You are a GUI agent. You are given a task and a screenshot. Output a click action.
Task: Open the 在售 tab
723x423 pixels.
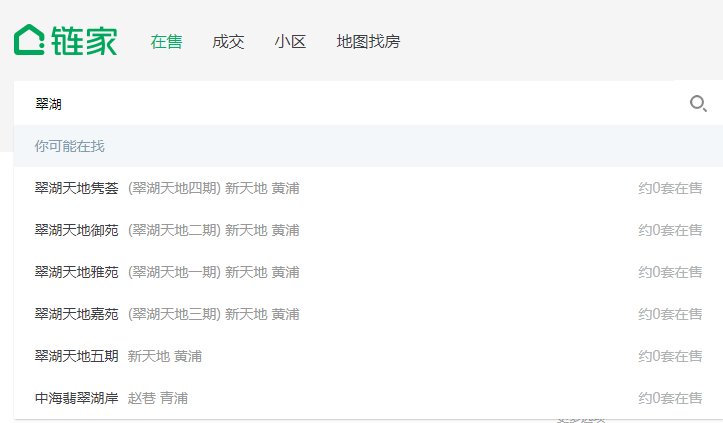click(166, 42)
